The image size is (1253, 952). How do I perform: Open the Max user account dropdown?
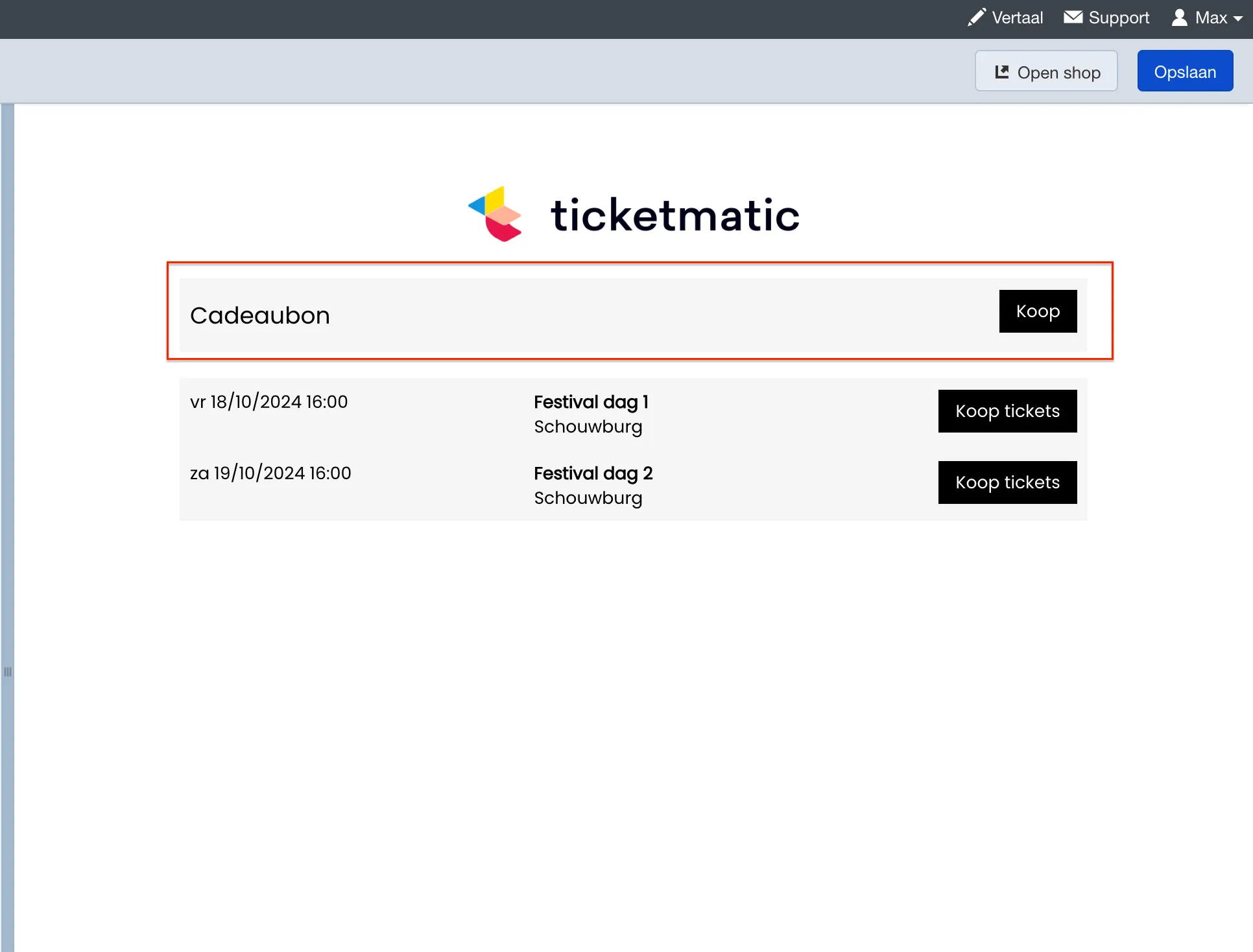(x=1207, y=18)
